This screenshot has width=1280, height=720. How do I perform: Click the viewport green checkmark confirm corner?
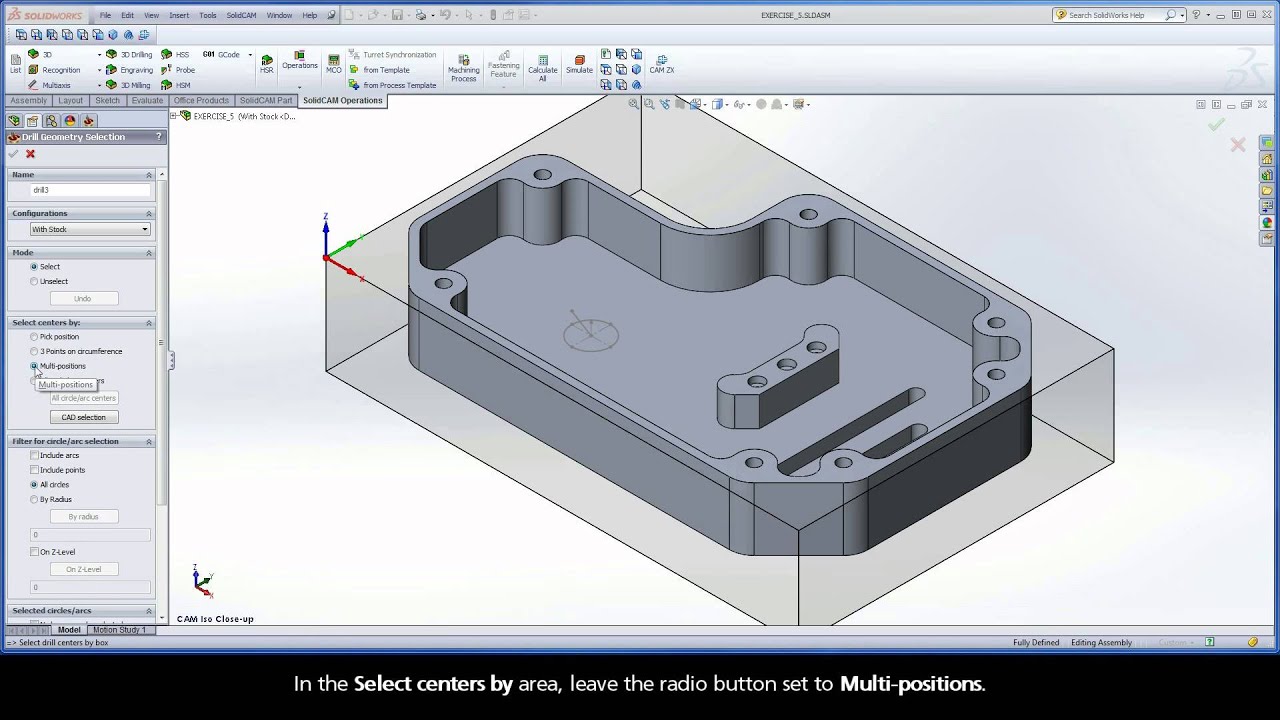point(1216,125)
